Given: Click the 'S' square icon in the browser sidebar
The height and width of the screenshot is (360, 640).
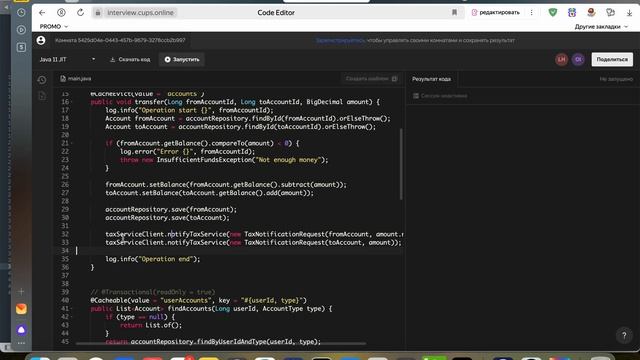Looking at the screenshot, I should pos(21,47).
